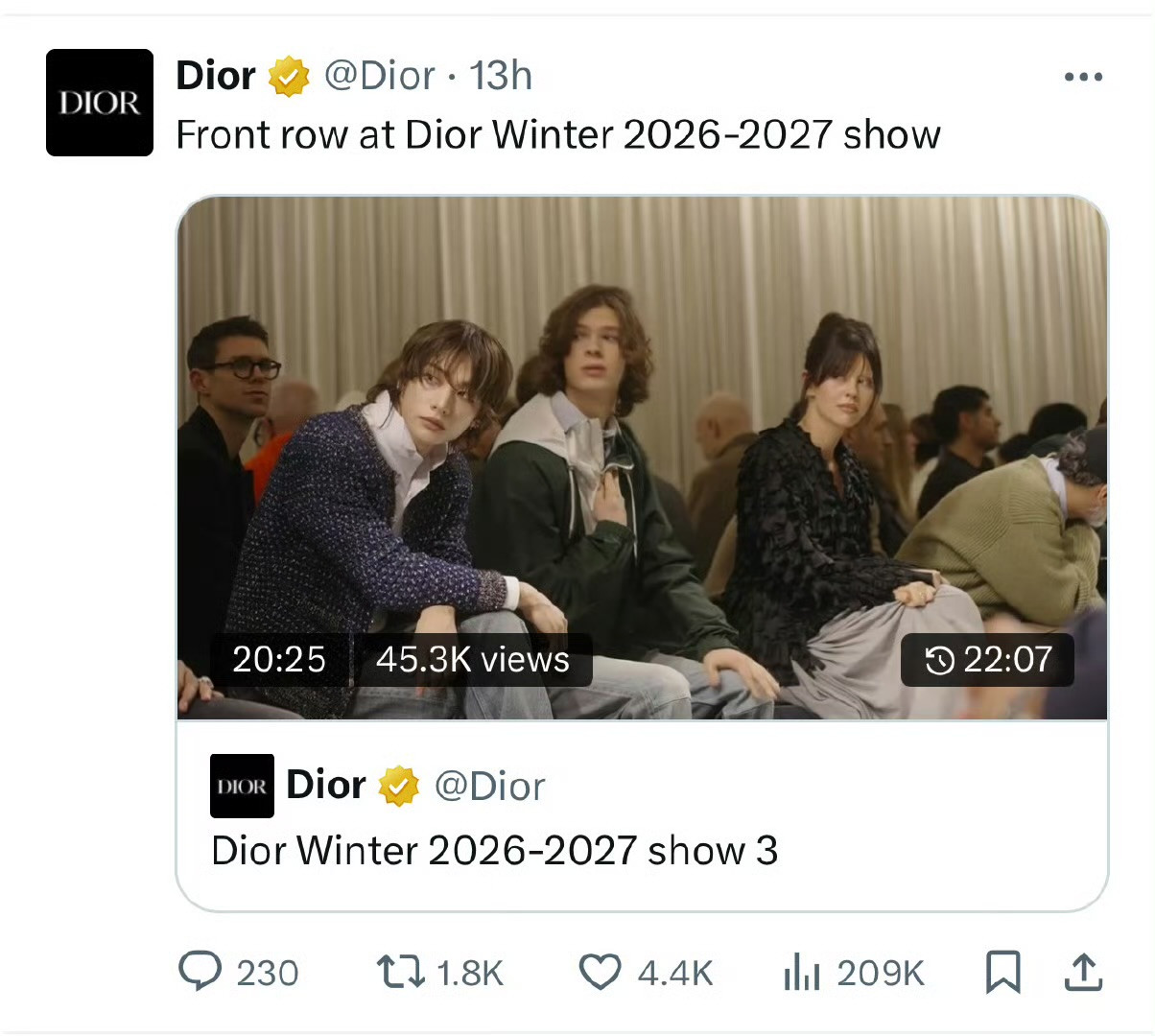Screen dimensions: 1155x1036
Task: Repost using the retweet arrows icon
Action: 400,972
